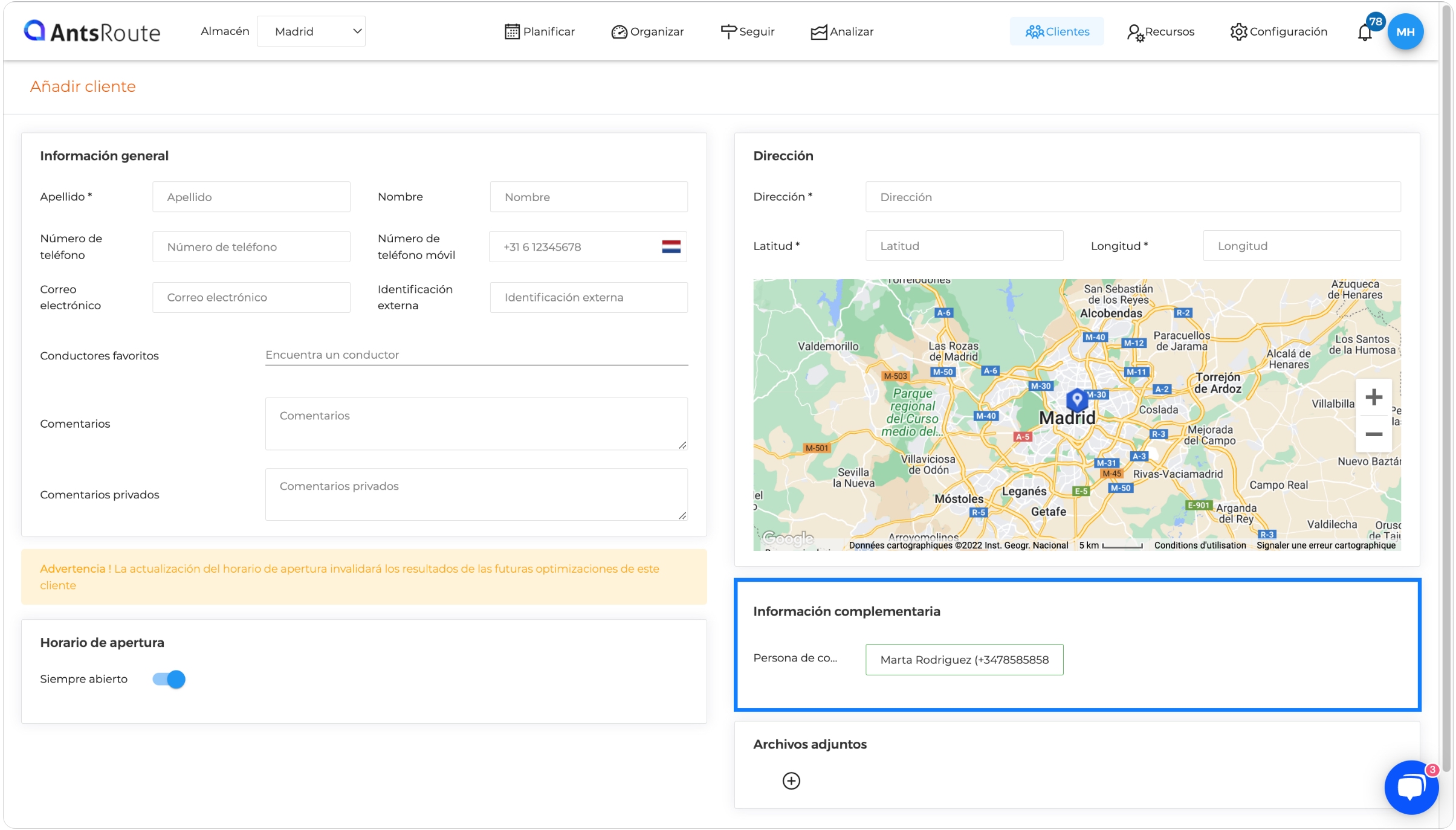Click the Getafe label on map
The width and height of the screenshot is (1456, 830).
1048,512
